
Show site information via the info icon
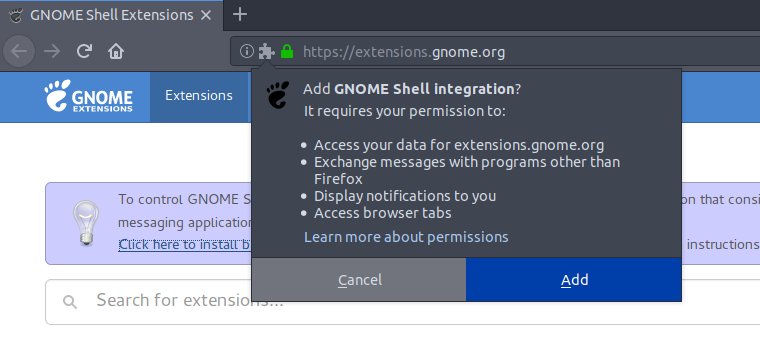(246, 51)
